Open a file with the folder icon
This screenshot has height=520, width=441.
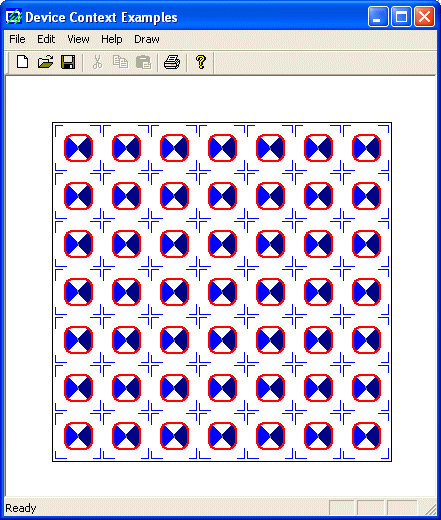45,62
